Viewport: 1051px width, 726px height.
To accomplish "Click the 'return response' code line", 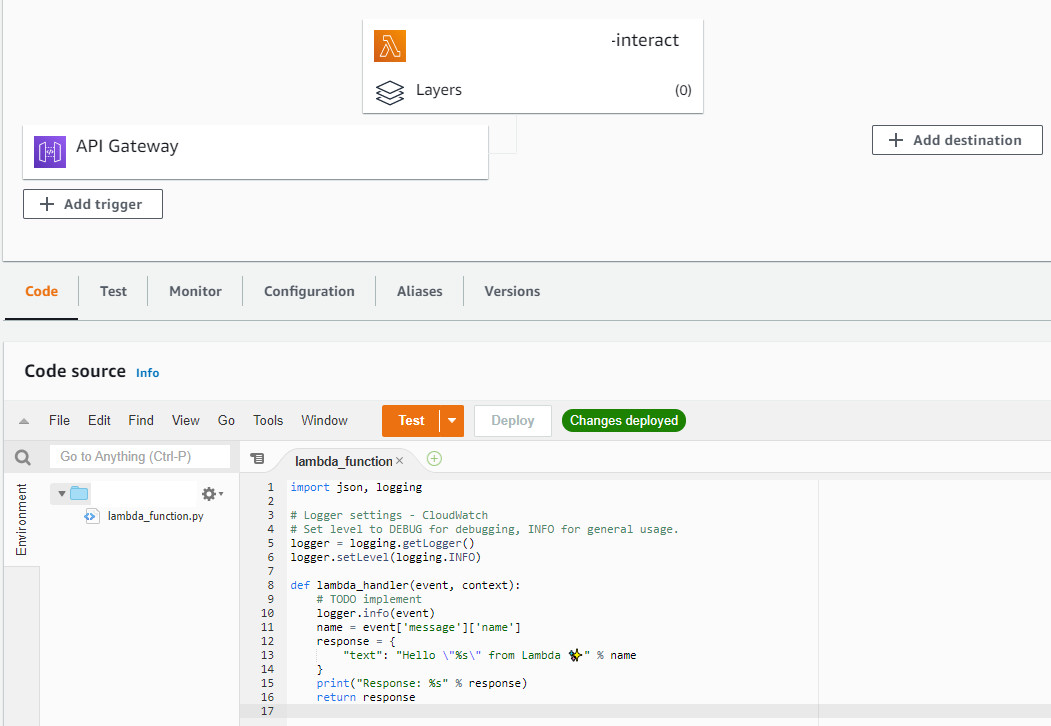I will point(366,697).
